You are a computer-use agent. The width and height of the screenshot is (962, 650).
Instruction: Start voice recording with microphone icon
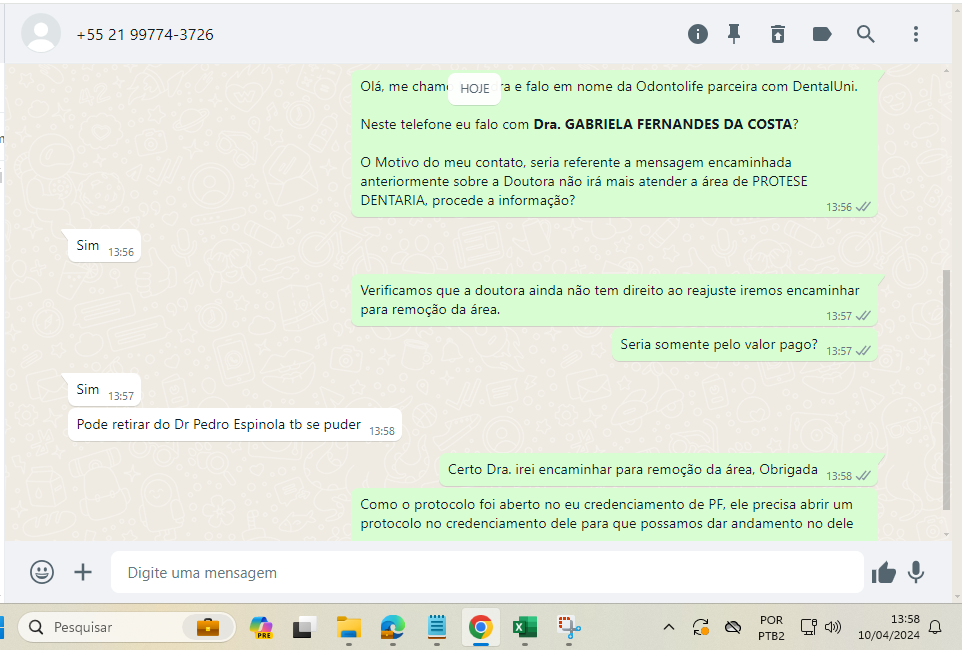(x=916, y=572)
